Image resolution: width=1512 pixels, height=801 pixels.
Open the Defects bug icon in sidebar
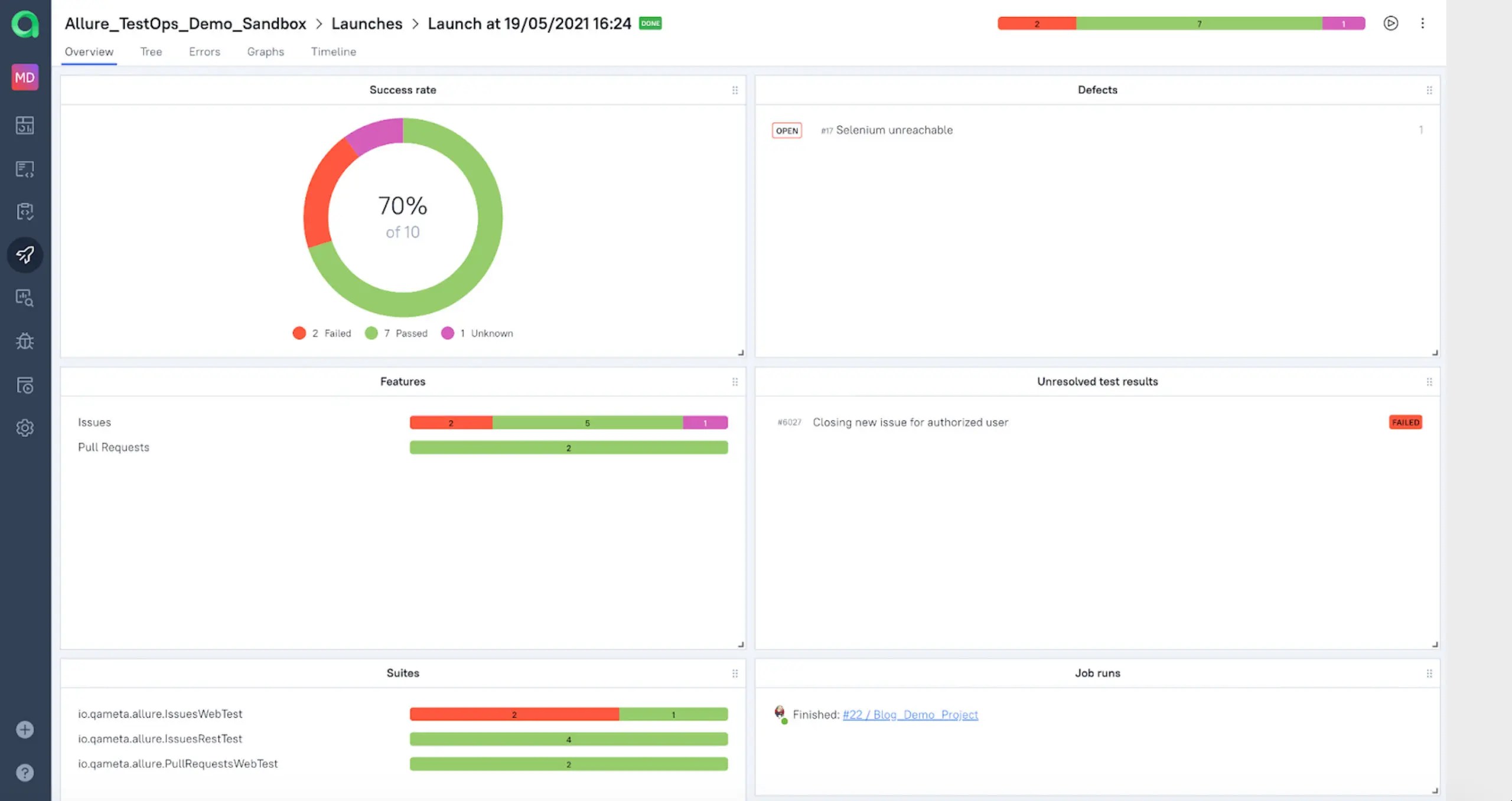point(25,341)
